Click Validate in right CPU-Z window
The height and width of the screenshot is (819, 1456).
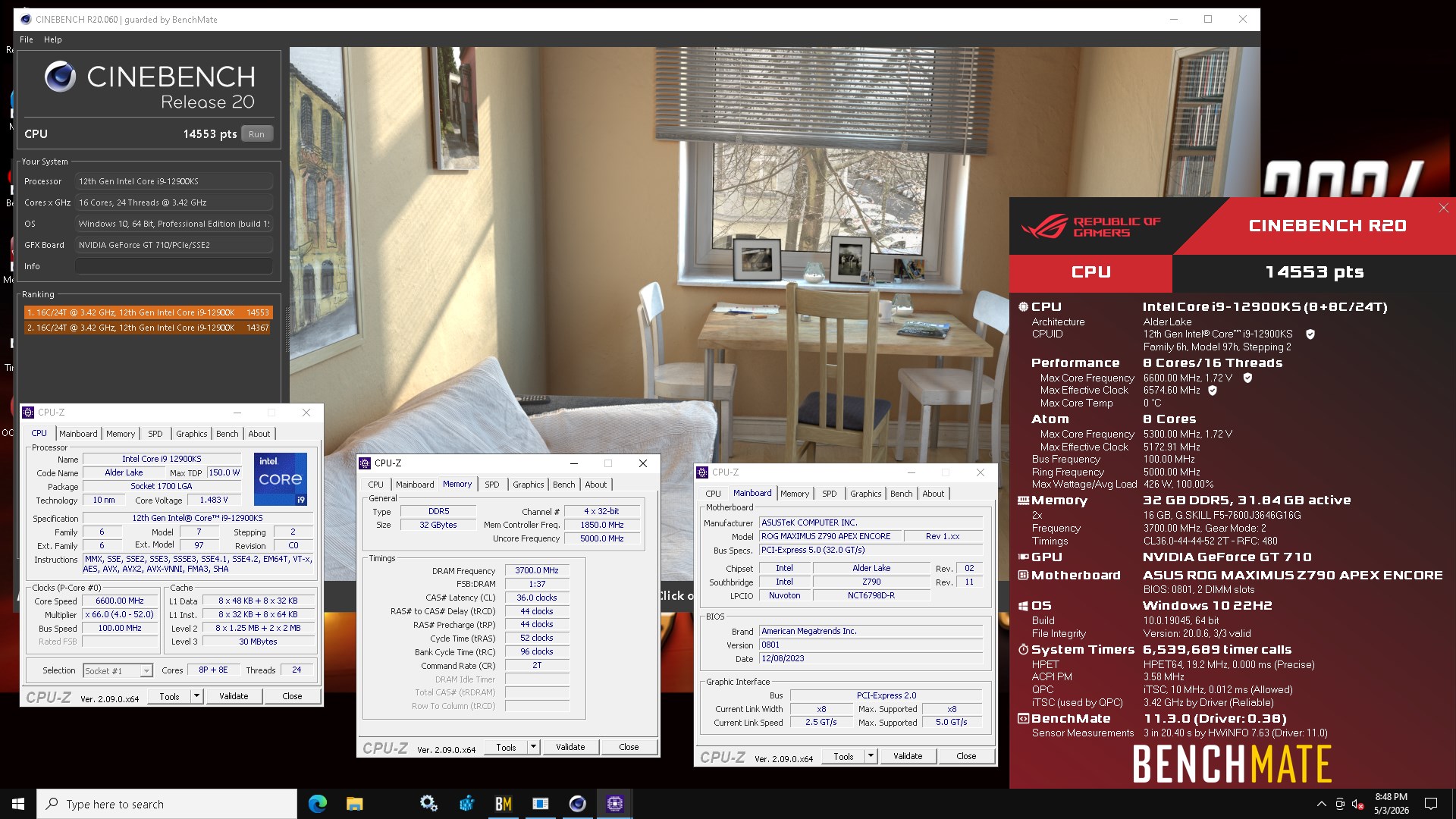[908, 756]
